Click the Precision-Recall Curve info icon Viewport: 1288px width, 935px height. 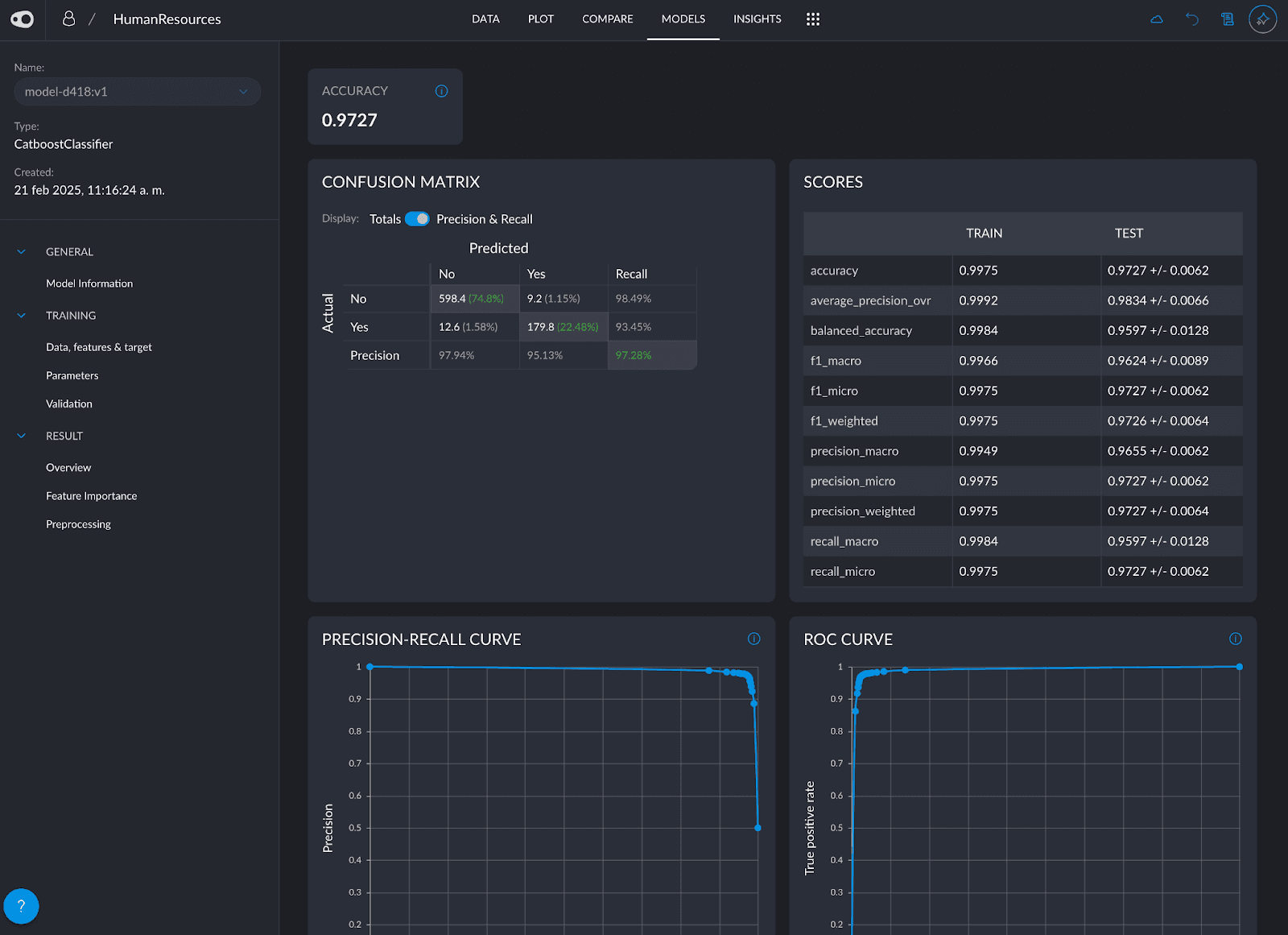754,639
